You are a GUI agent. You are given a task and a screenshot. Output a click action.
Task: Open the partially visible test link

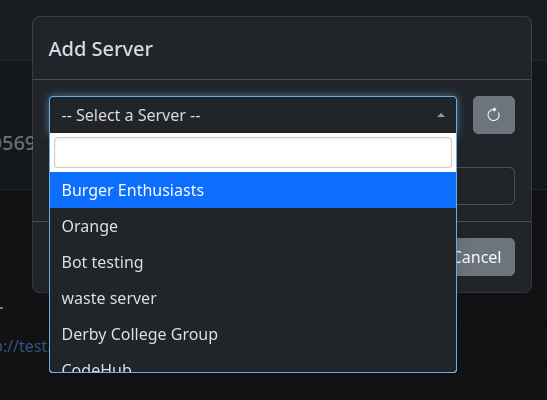tap(23, 346)
